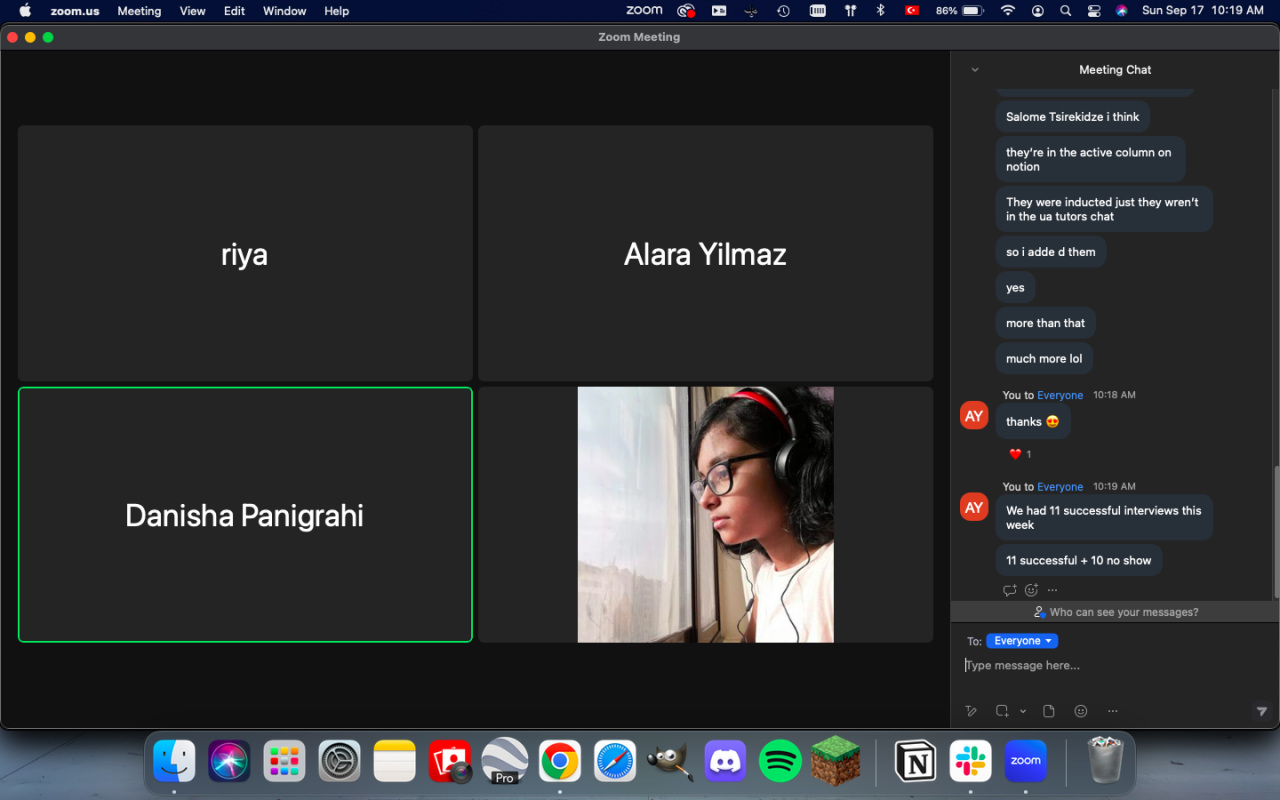The image size is (1280, 800).
Task: Add reaction to the last chat message
Action: [x=1031, y=590]
